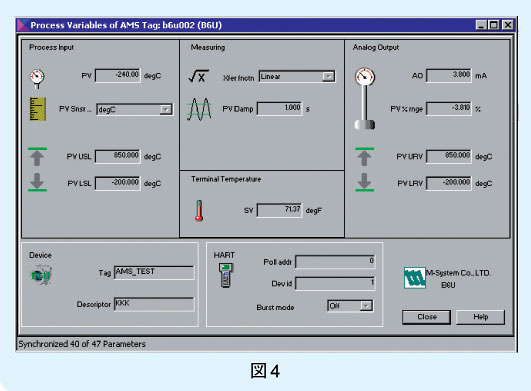Click the up arrow icon beside PV USL
This screenshot has width=531, height=391.
coord(37,157)
